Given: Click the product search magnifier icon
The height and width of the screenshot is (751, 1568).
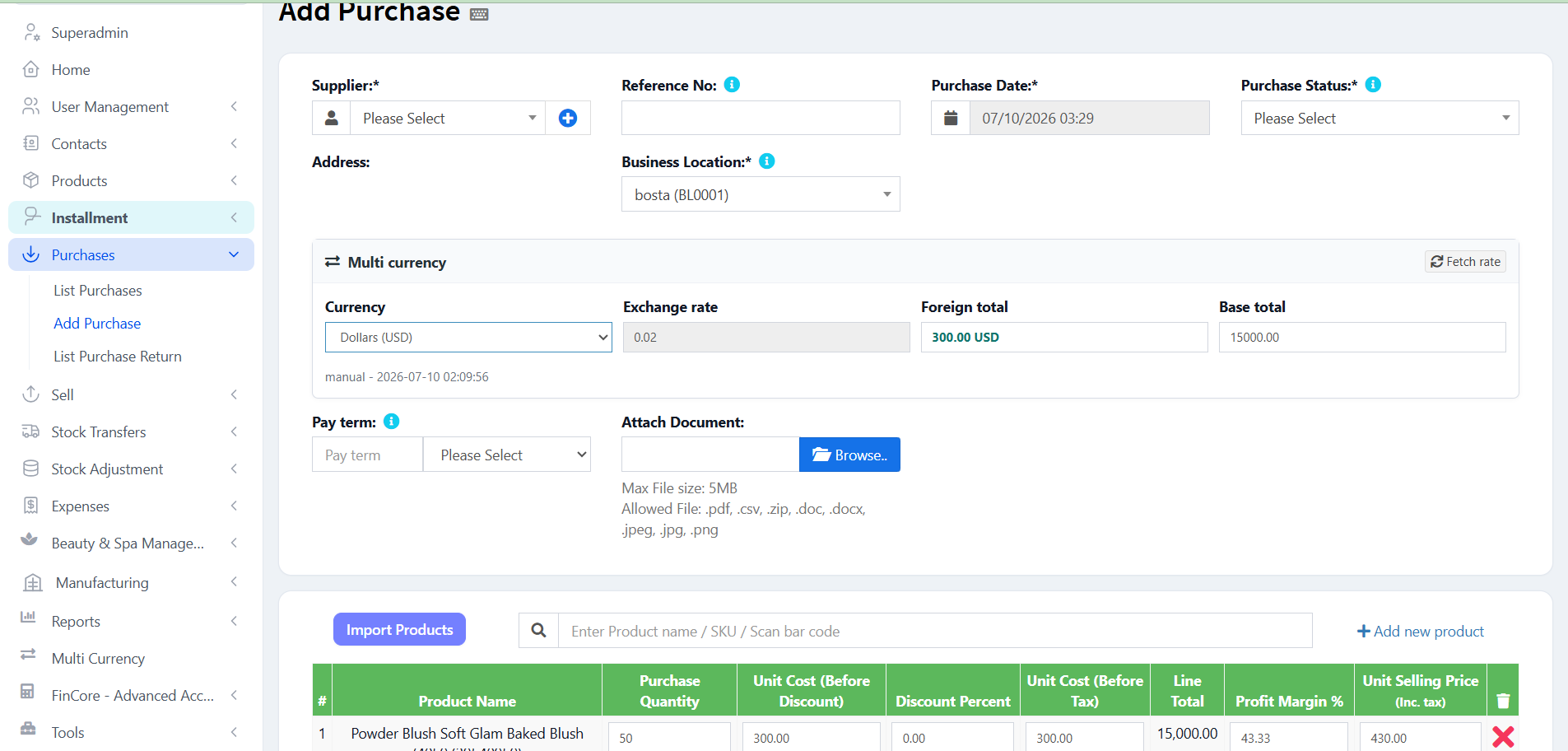Looking at the screenshot, I should (539, 631).
